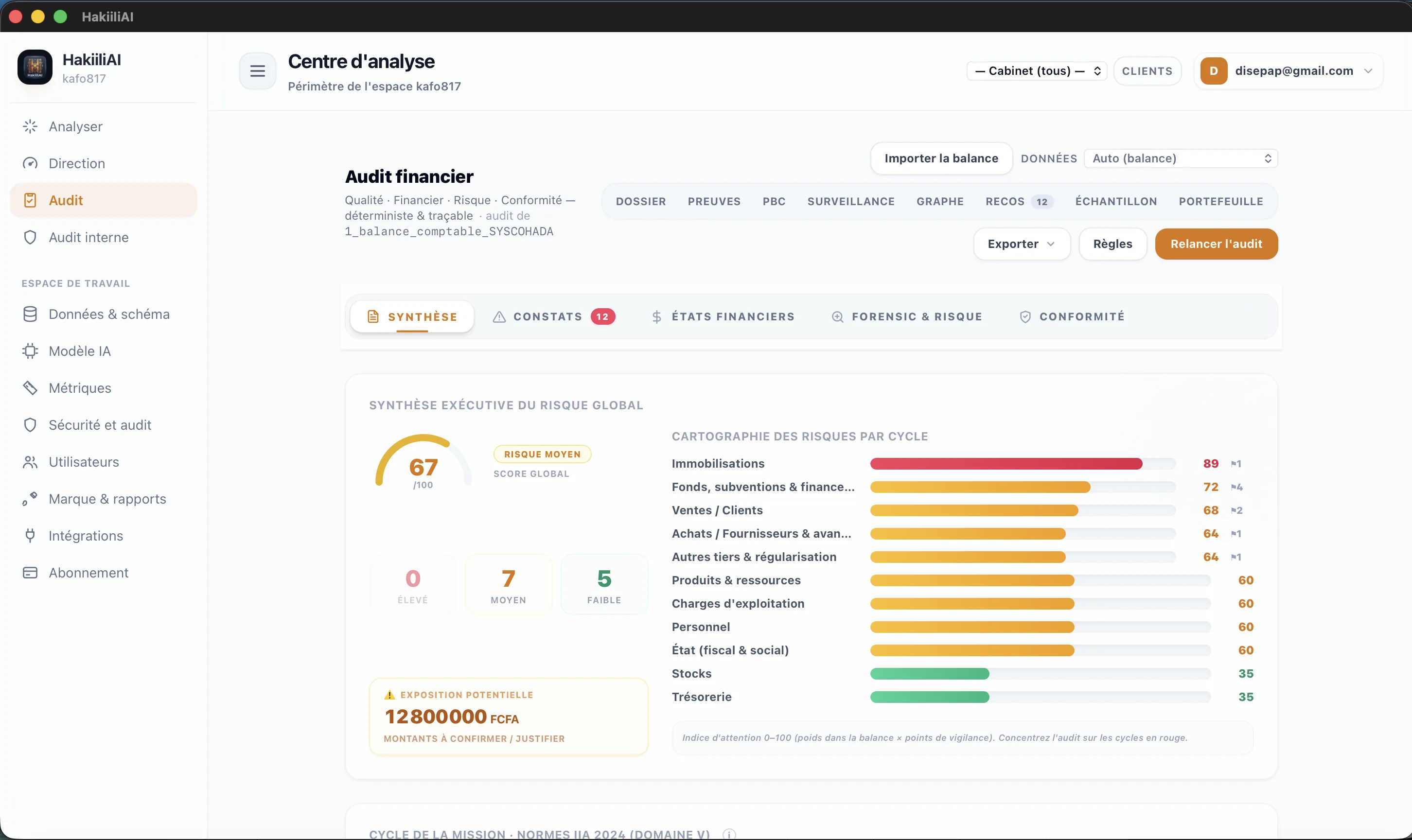Open the Constats tab
The image size is (1412, 840).
[x=554, y=316]
